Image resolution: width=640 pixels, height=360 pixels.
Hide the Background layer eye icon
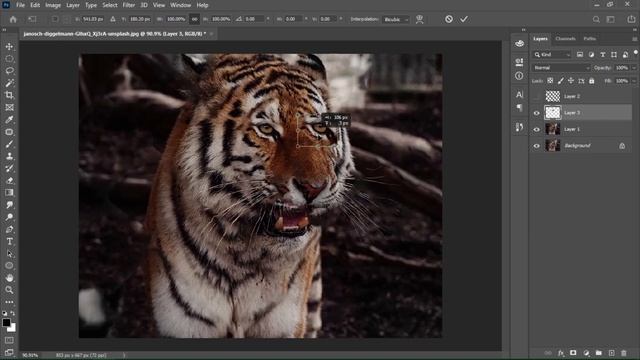point(537,146)
